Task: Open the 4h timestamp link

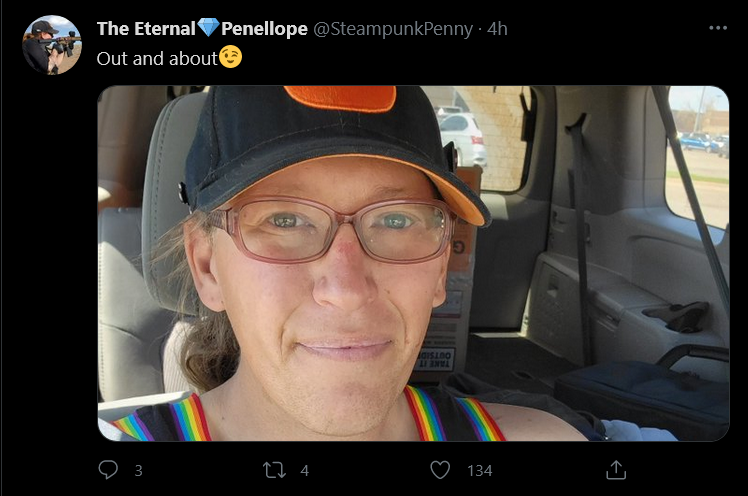Action: pos(497,29)
